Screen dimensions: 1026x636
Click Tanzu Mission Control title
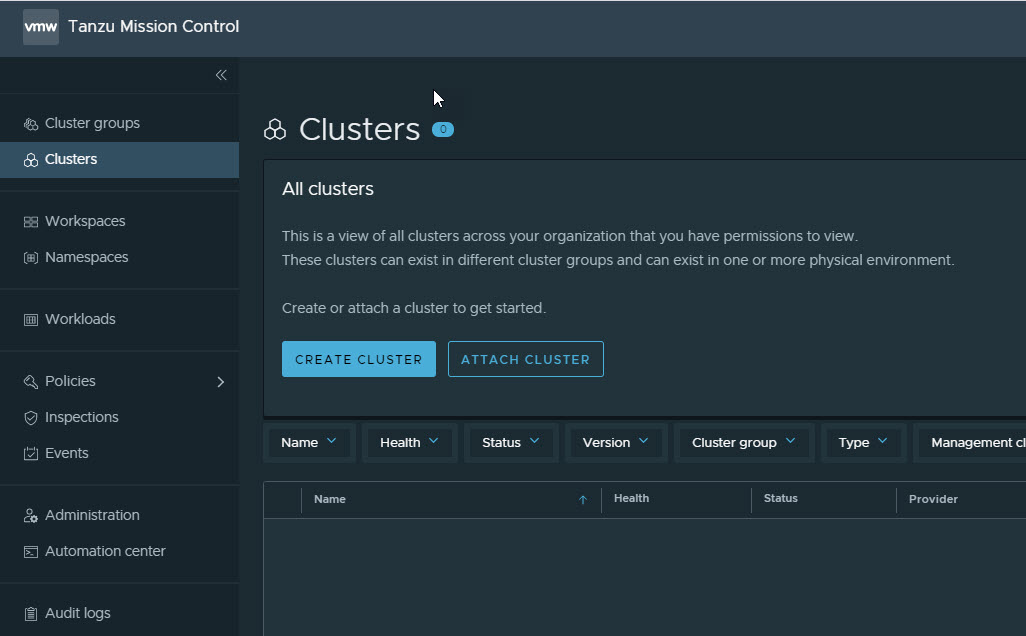[154, 27]
